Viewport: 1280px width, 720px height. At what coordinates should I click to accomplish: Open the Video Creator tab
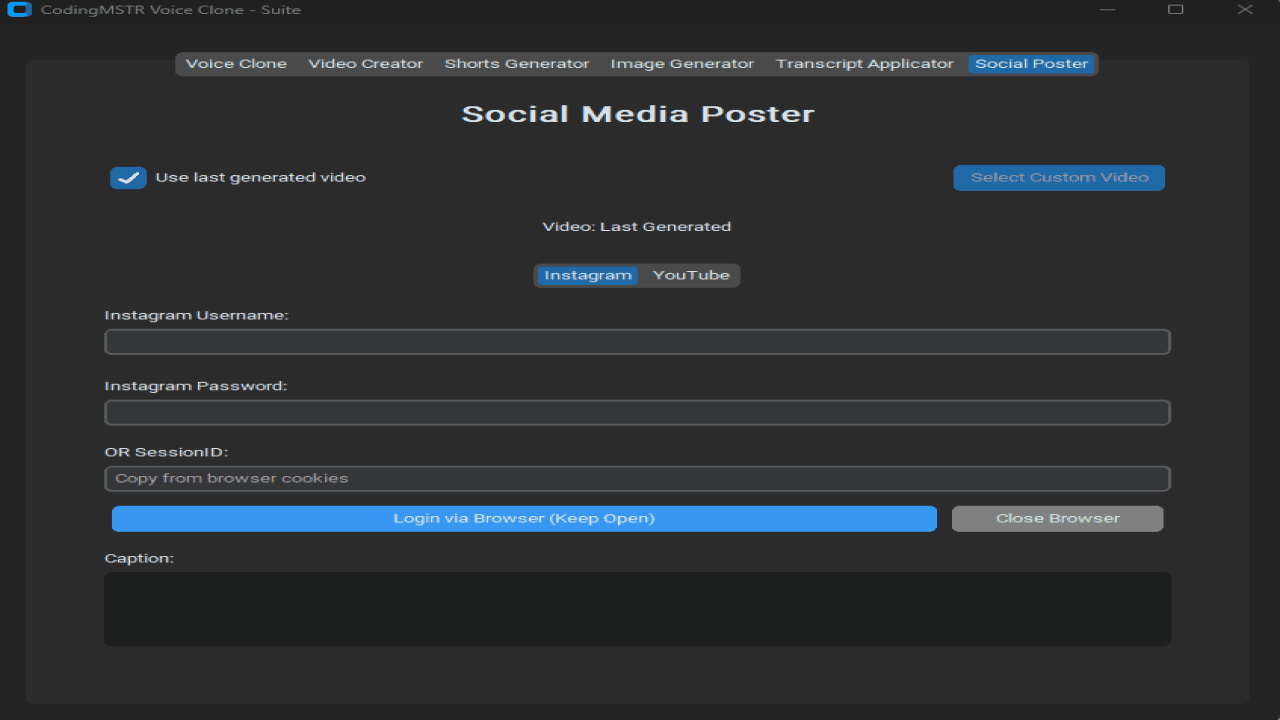[365, 64]
